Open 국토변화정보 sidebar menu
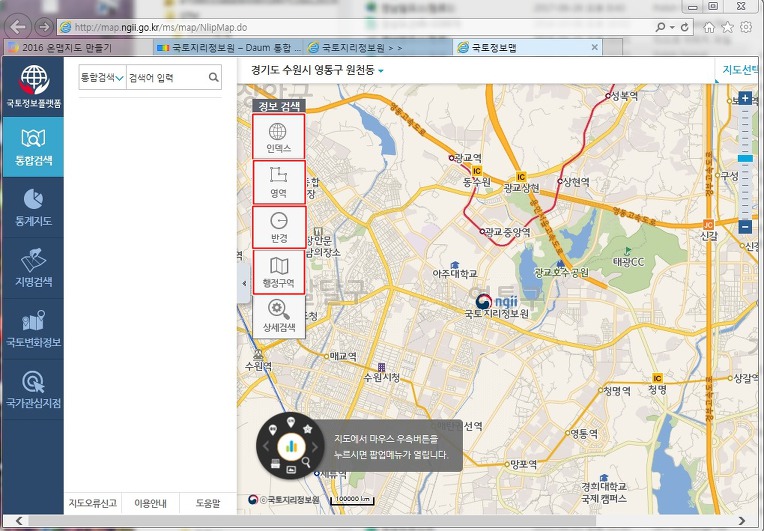The height and width of the screenshot is (531, 764). click(33, 329)
